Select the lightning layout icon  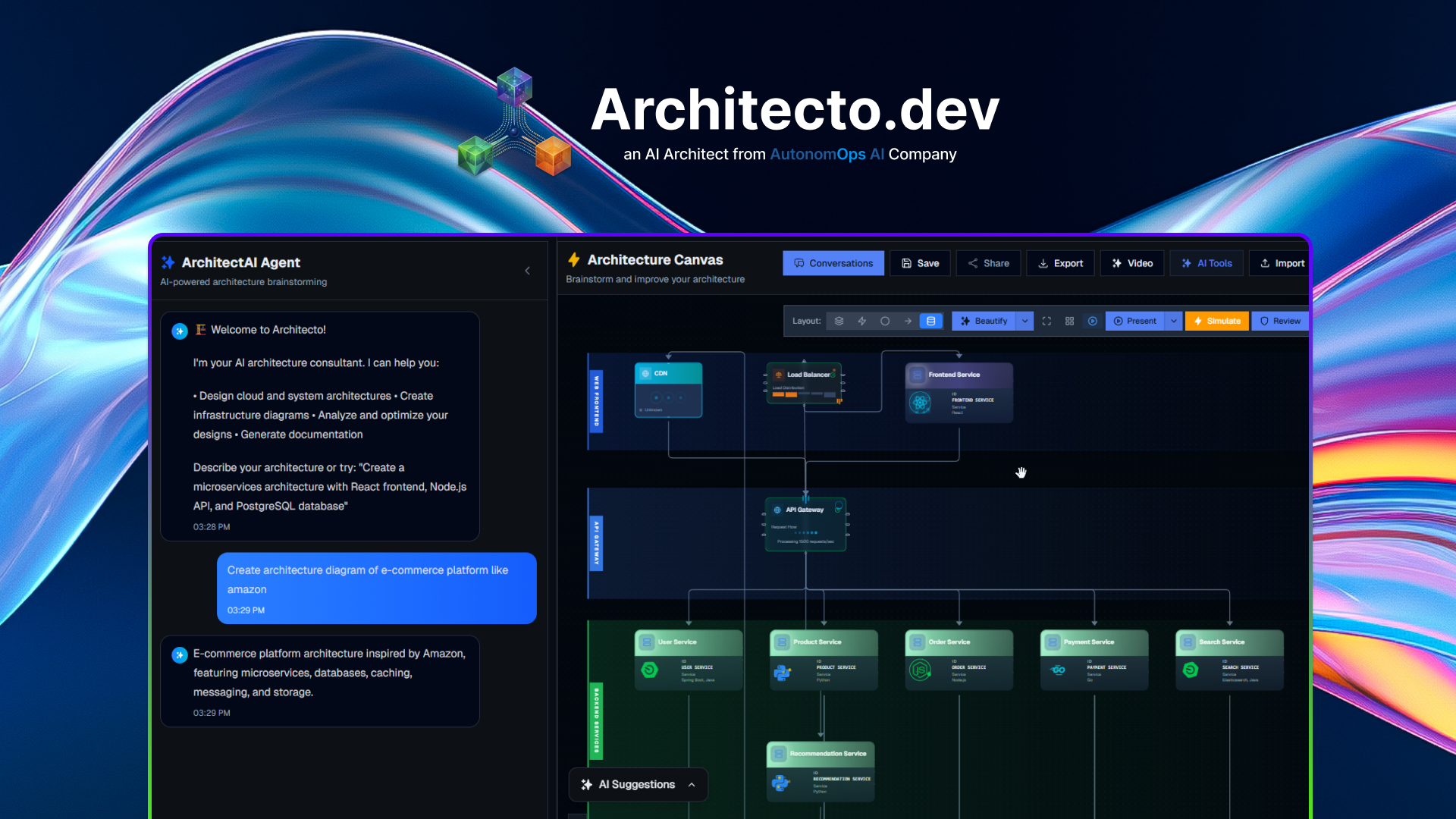(x=862, y=321)
